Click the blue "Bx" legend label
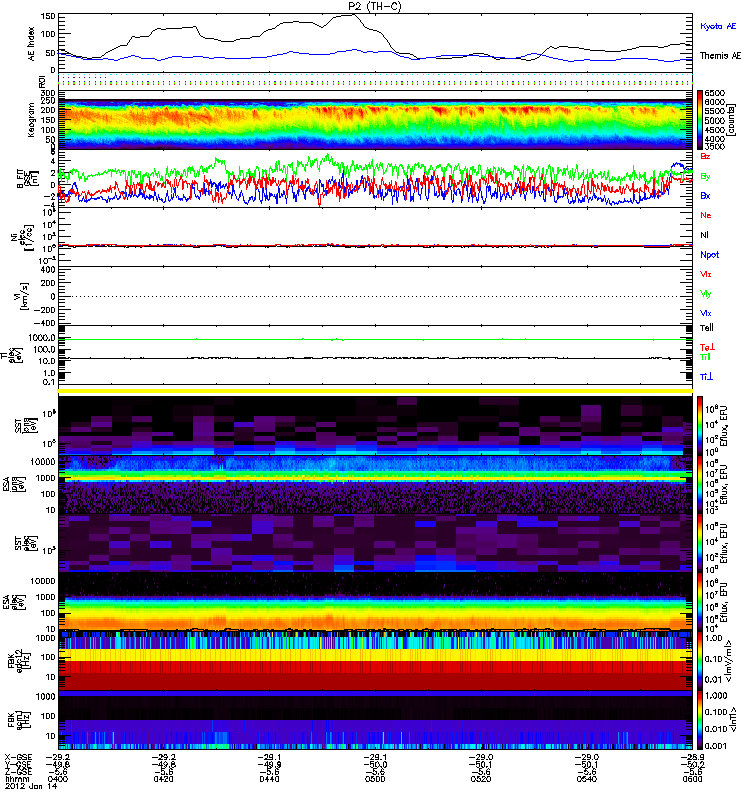This screenshot has width=750, height=800. (x=705, y=196)
